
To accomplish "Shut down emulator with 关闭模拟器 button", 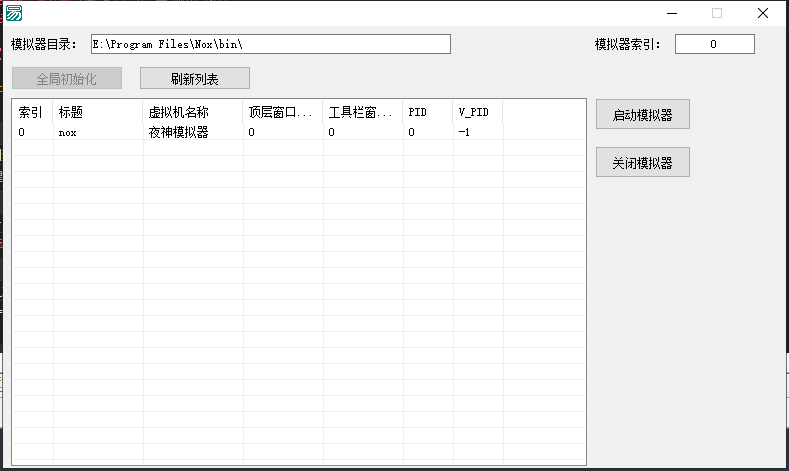I will pos(643,163).
